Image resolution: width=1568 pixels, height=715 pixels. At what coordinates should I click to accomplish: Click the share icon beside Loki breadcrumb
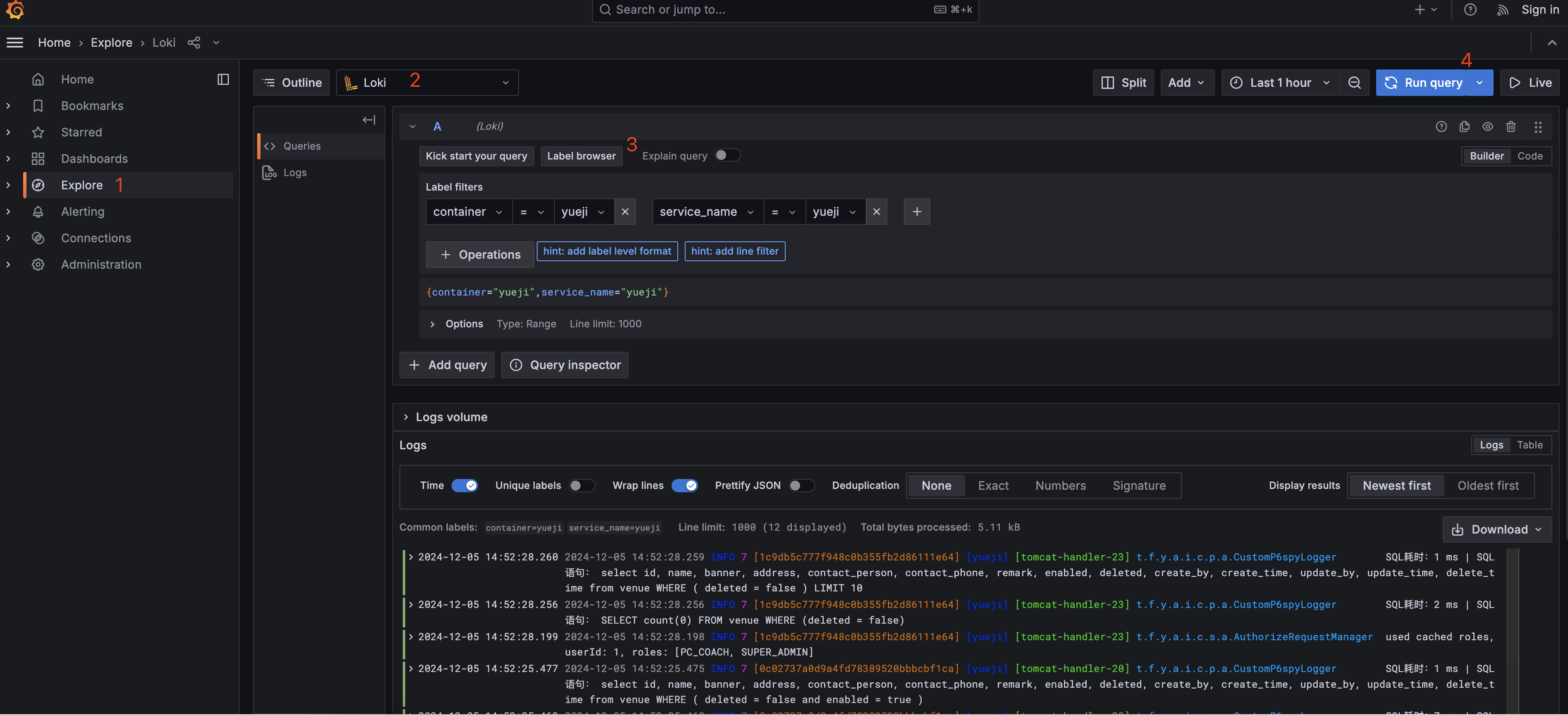click(x=194, y=43)
